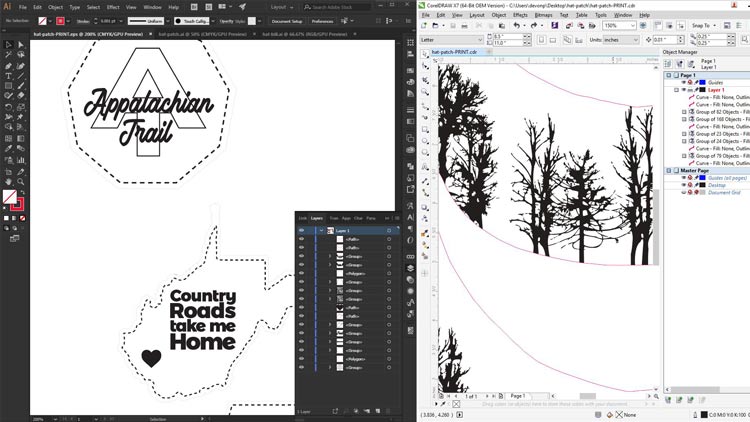Select the Type tool in Illustrator

click(x=8, y=76)
